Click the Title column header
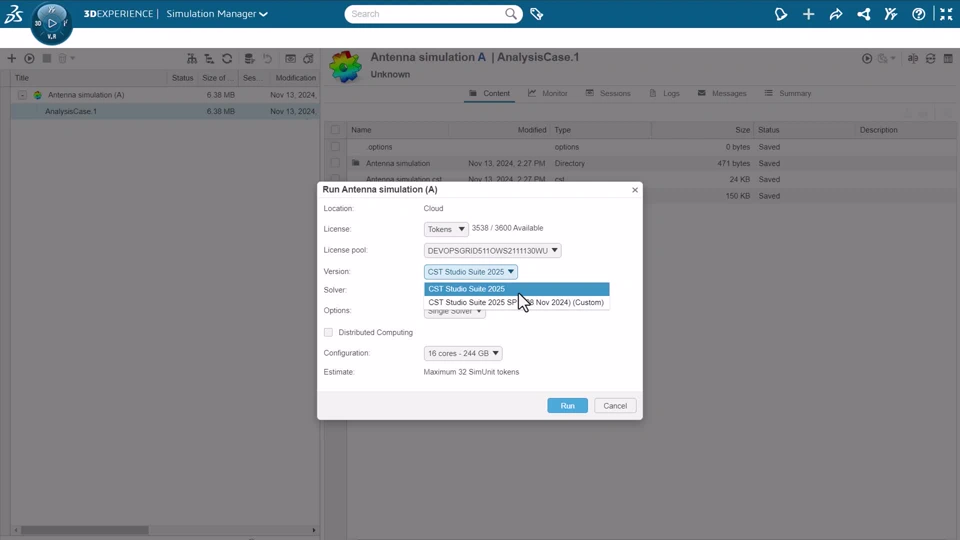 click(89, 78)
